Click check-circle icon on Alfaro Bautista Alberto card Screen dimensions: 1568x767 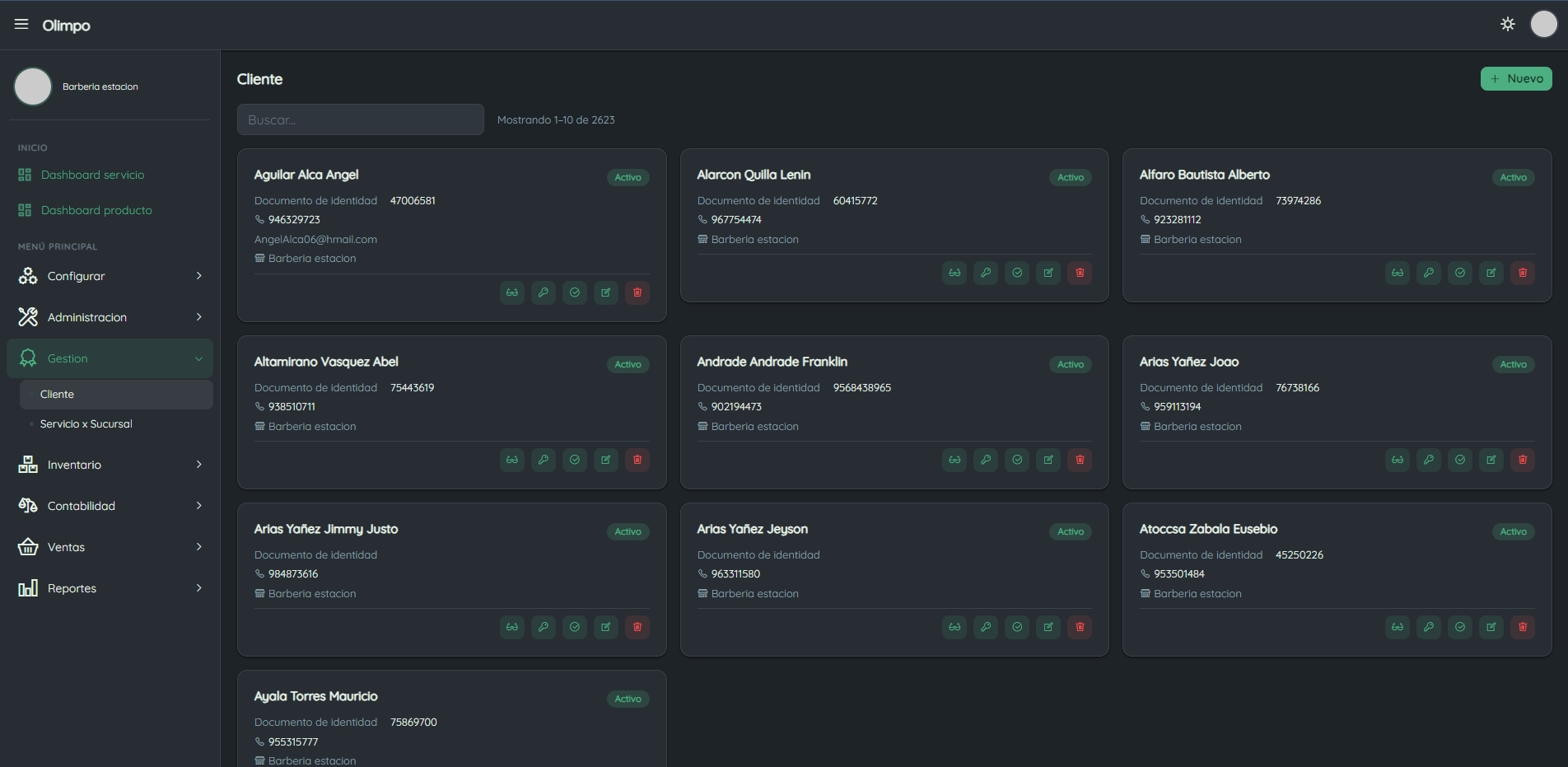point(1460,273)
